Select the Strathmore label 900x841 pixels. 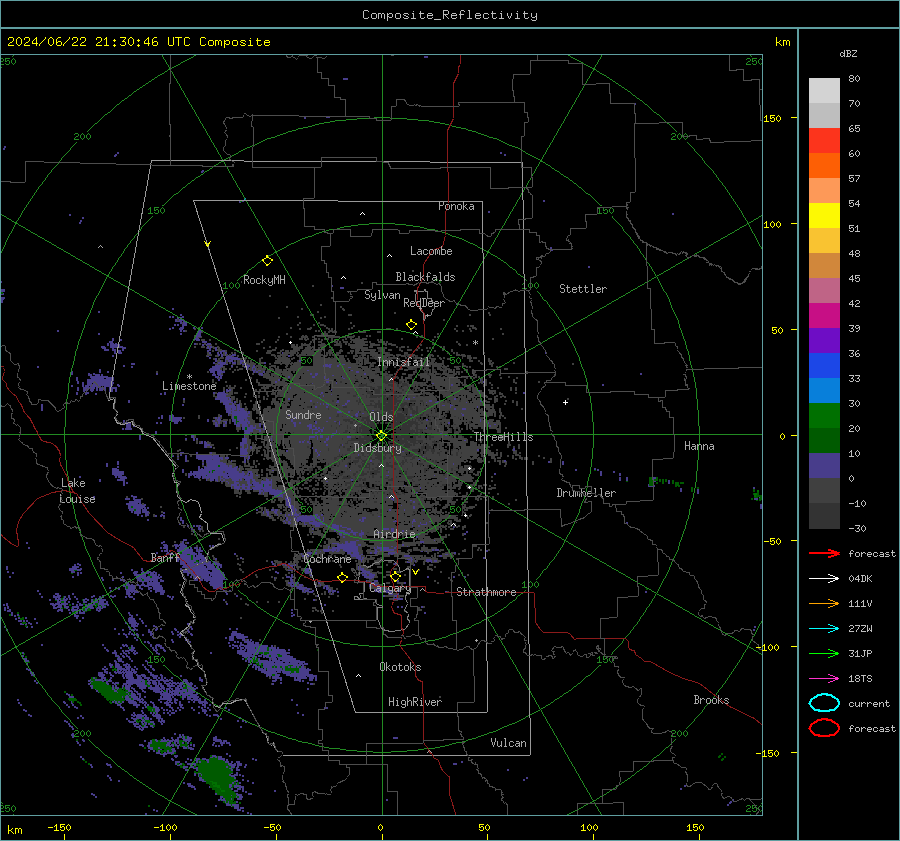pyautogui.click(x=486, y=592)
